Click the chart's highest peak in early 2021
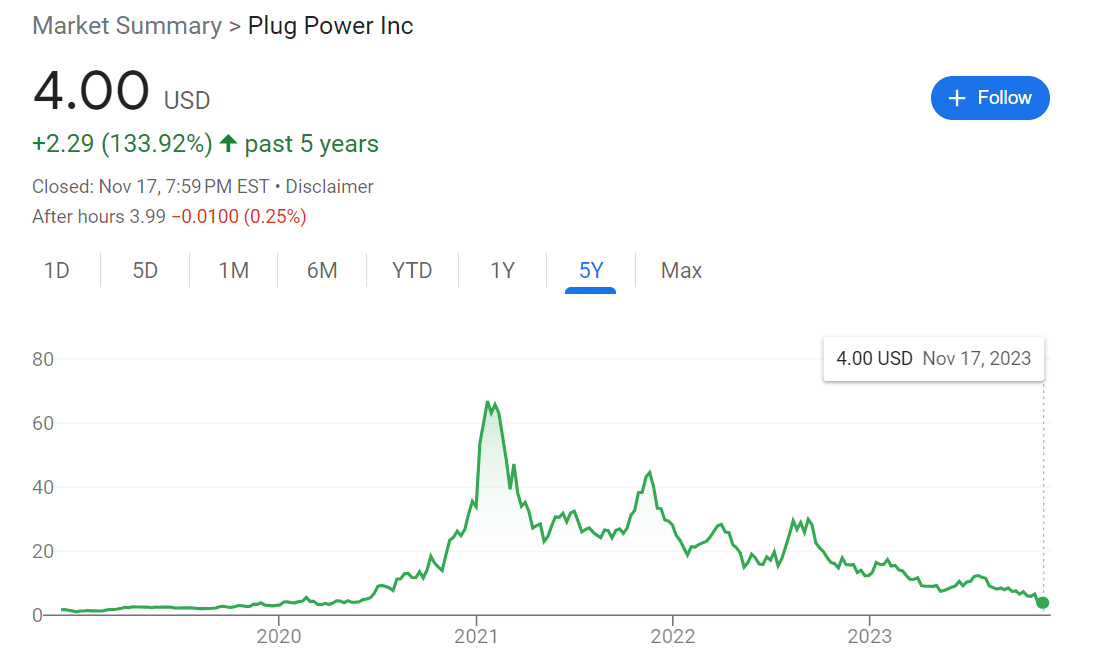This screenshot has width=1106, height=665. (487, 402)
